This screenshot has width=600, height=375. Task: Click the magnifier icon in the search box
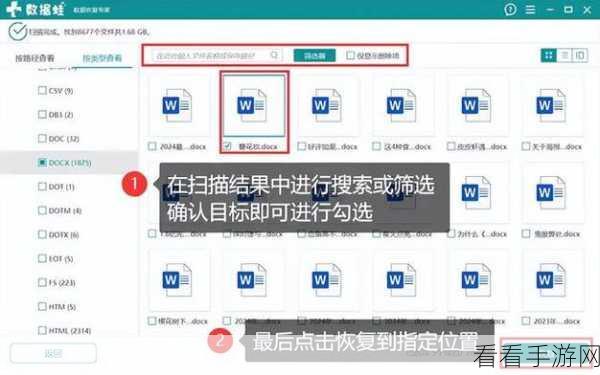pyautogui.click(x=274, y=55)
